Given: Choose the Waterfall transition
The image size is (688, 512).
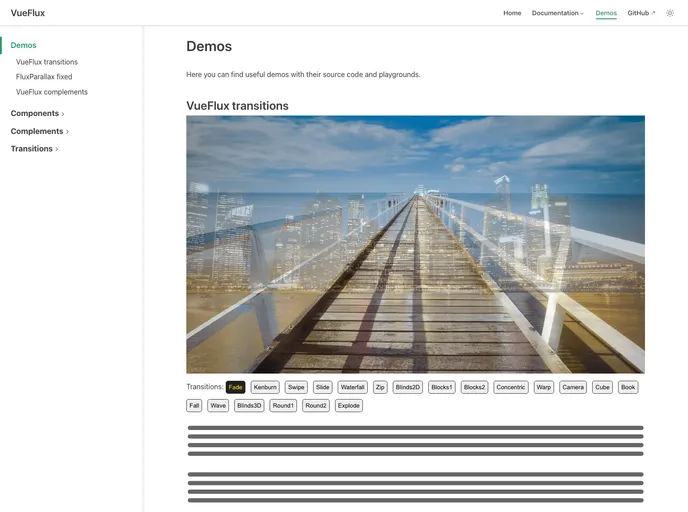Looking at the screenshot, I should [x=352, y=387].
